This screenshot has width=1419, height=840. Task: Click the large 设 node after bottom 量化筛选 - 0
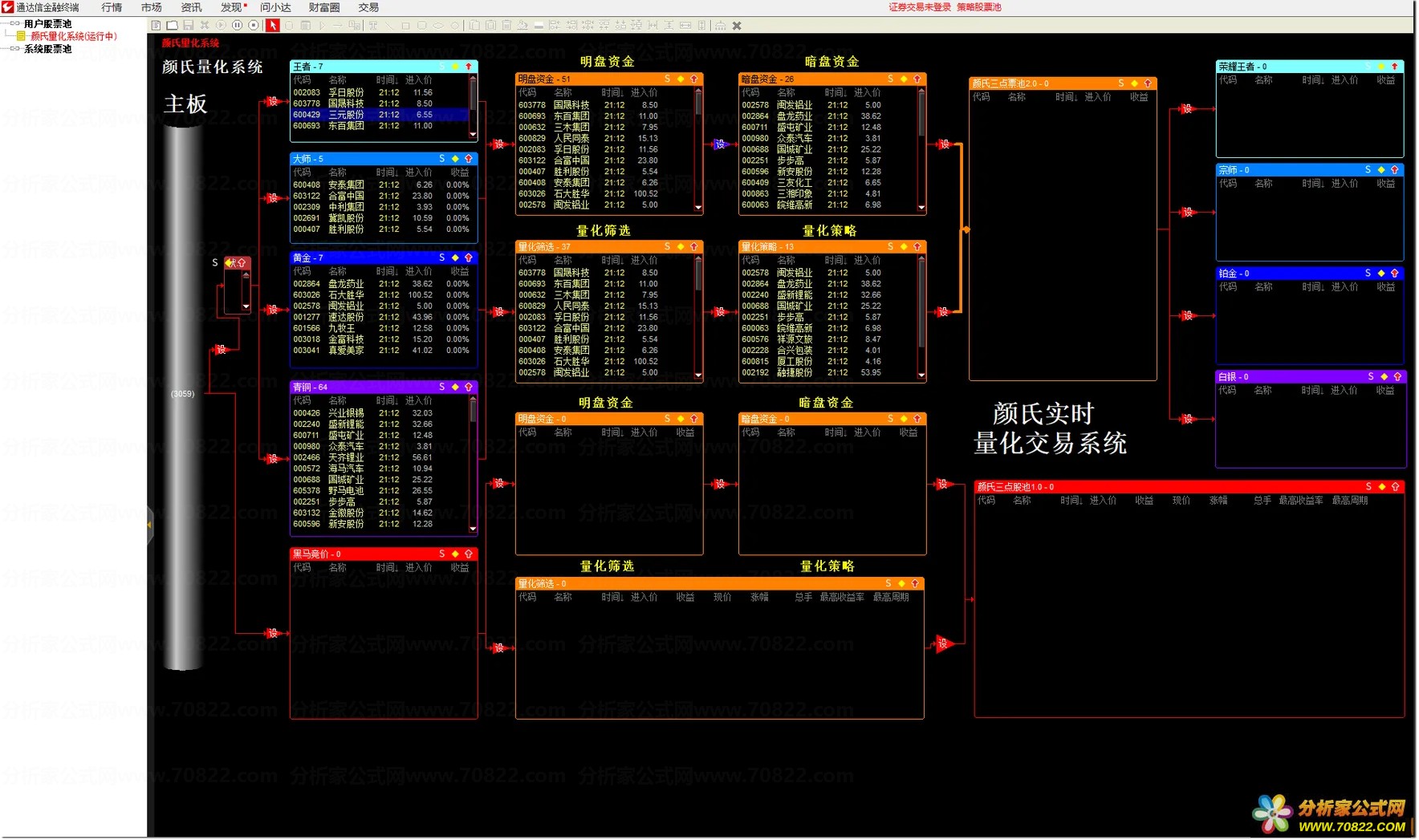[944, 643]
